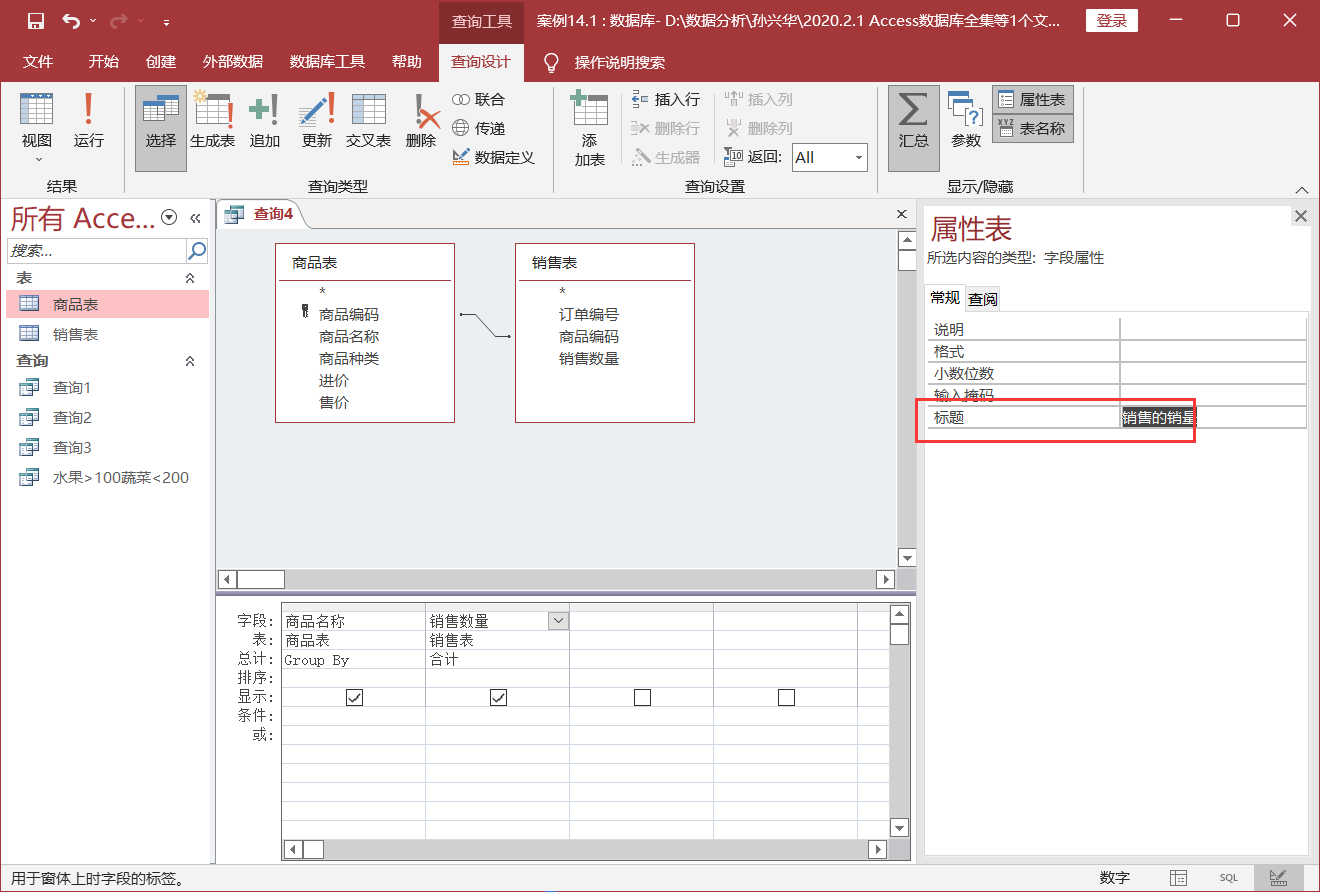Screen dimensions: 1320x892
Task: Collapse the navigation pane with «
Action: coord(195,218)
